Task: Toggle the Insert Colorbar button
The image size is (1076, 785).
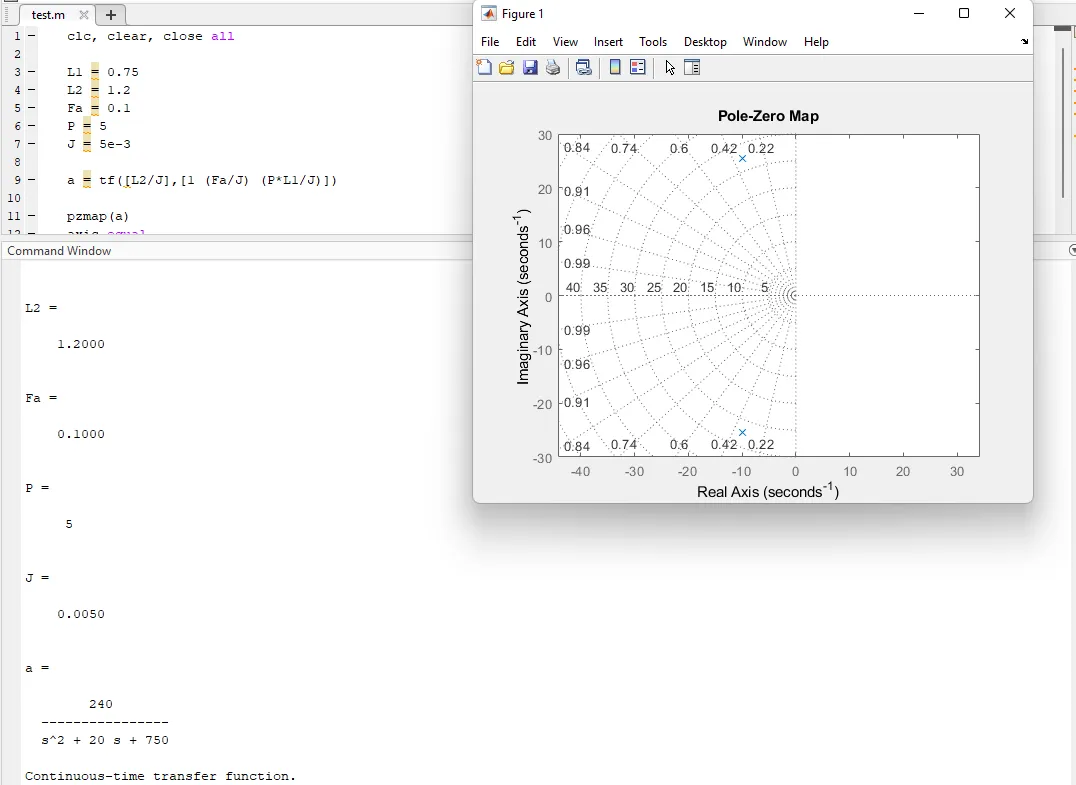Action: [615, 68]
